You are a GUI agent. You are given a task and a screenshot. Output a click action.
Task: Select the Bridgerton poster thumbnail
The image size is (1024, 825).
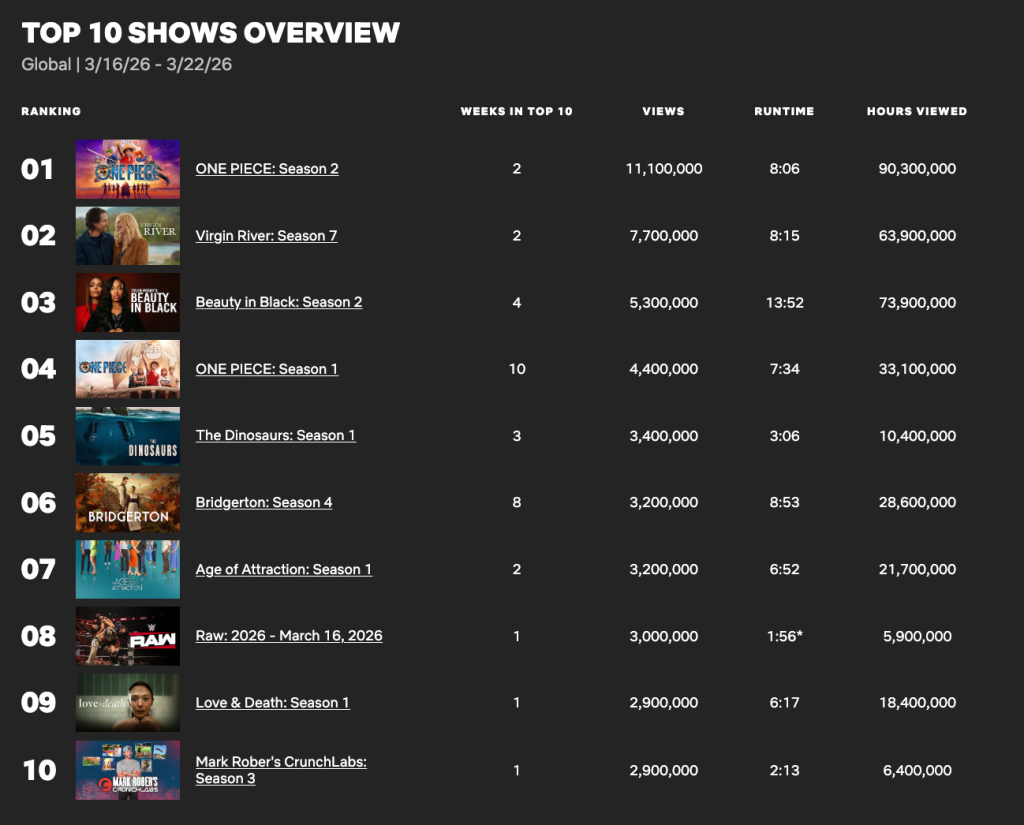pos(128,503)
